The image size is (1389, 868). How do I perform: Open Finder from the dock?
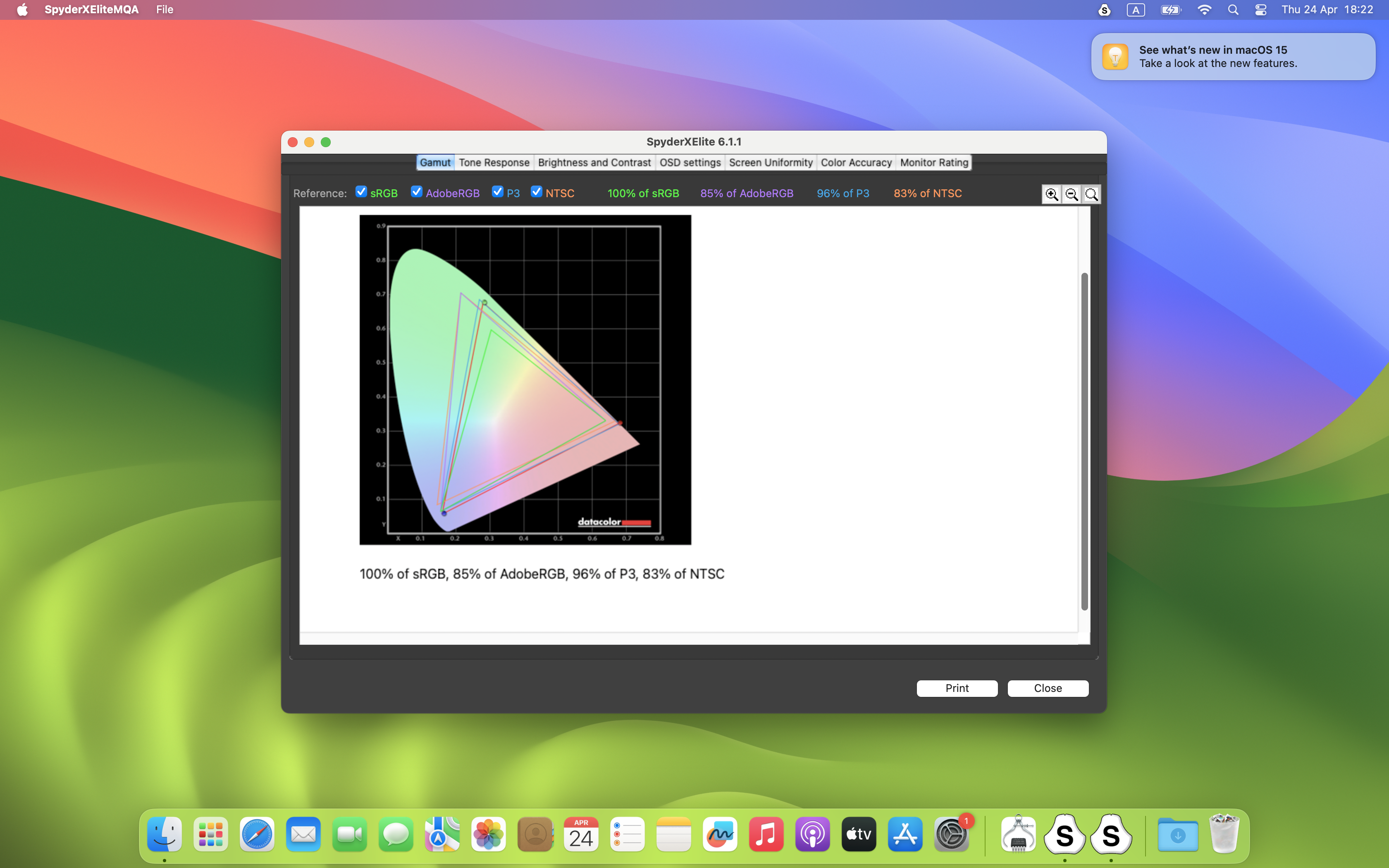[165, 834]
